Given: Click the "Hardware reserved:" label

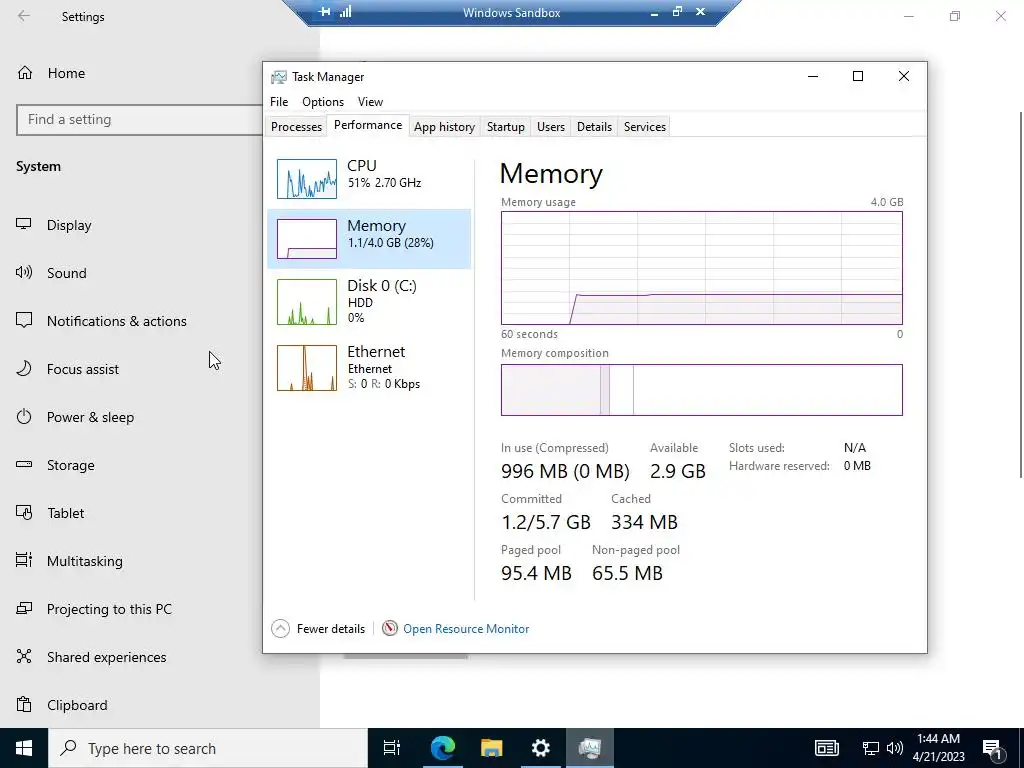Looking at the screenshot, I should coord(779,466).
